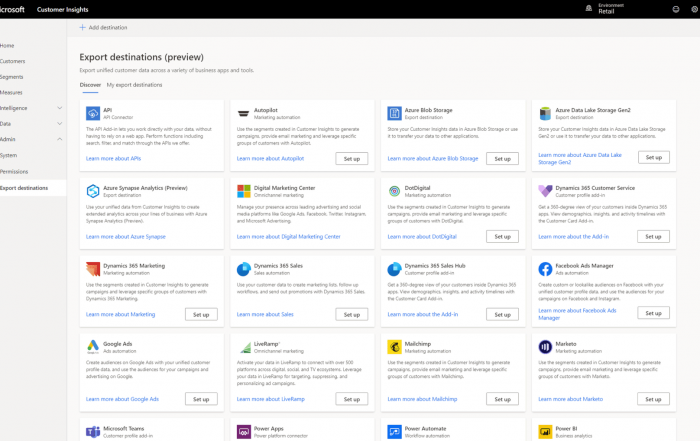
Task: Open Learn more about Google Ads
Action: [122, 399]
